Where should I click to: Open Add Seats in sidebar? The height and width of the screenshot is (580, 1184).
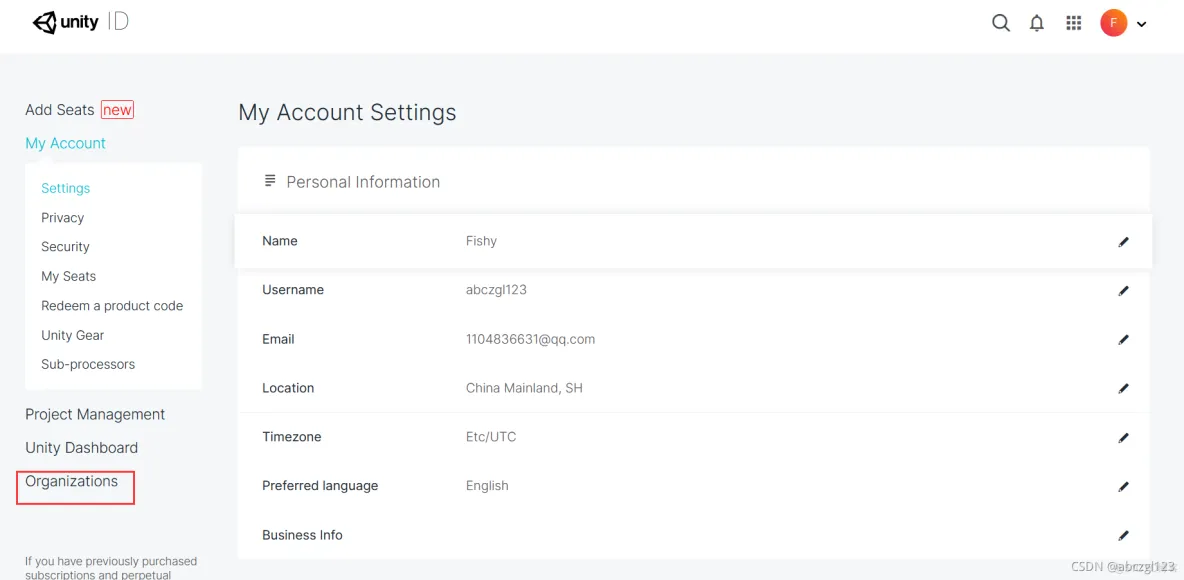(60, 110)
